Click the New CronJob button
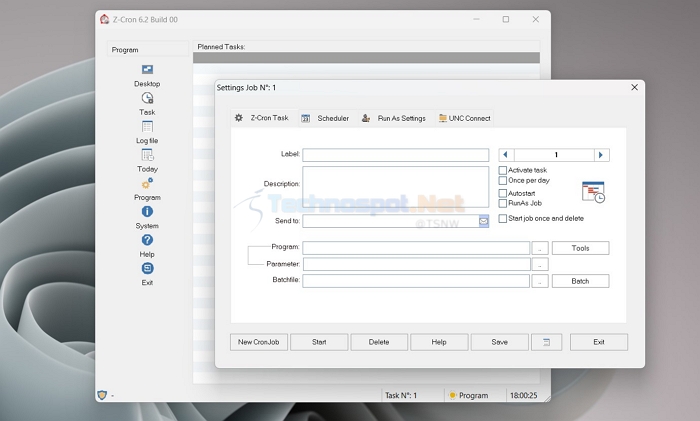700x421 pixels. [x=258, y=342]
